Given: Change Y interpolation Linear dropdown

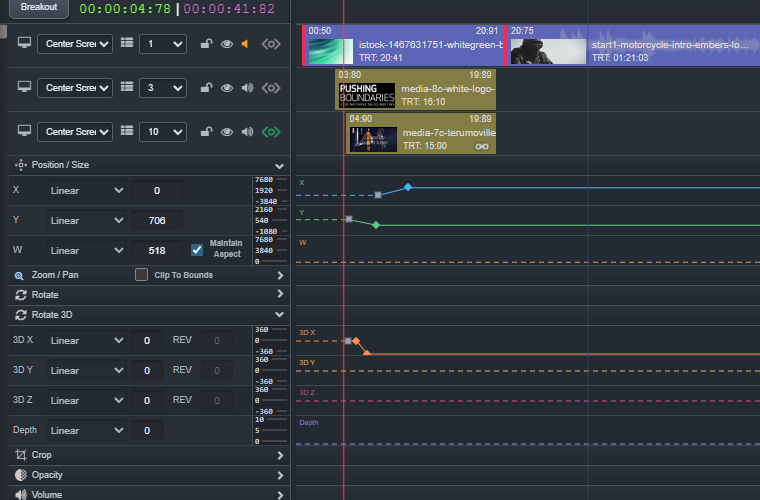Looking at the screenshot, I should pos(87,221).
